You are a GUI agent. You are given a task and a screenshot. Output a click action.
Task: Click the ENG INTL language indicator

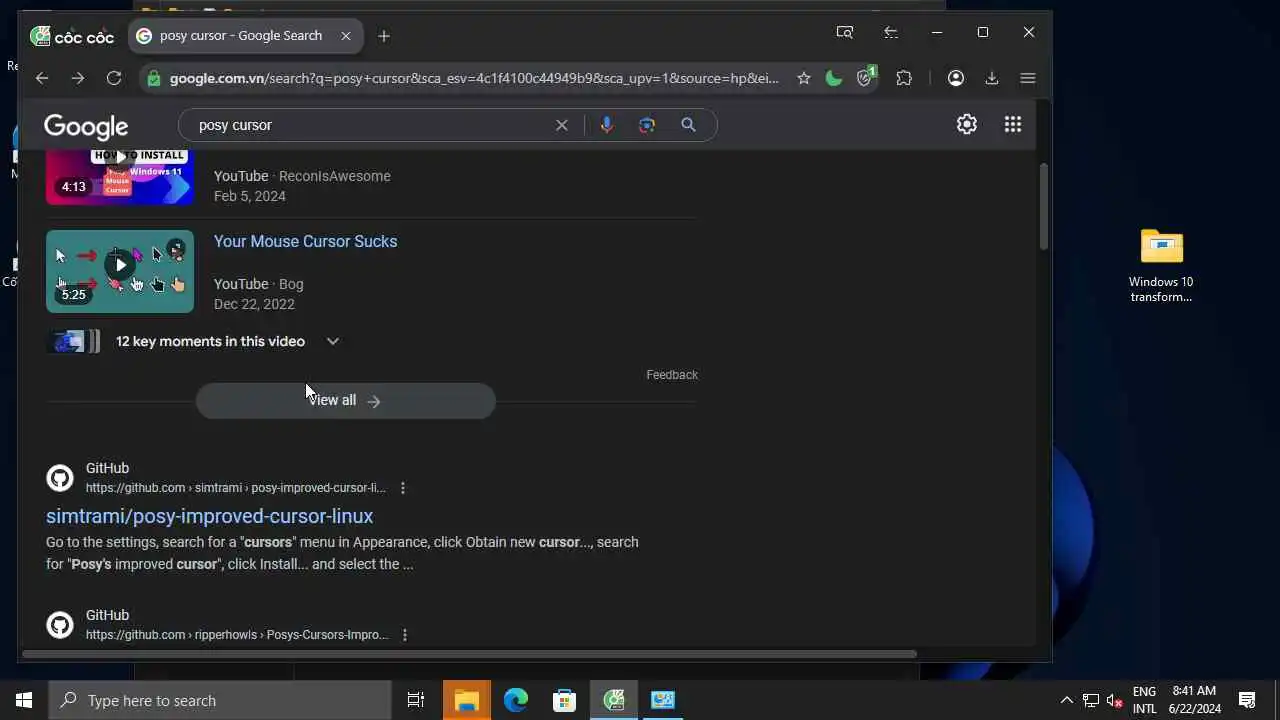point(1144,700)
